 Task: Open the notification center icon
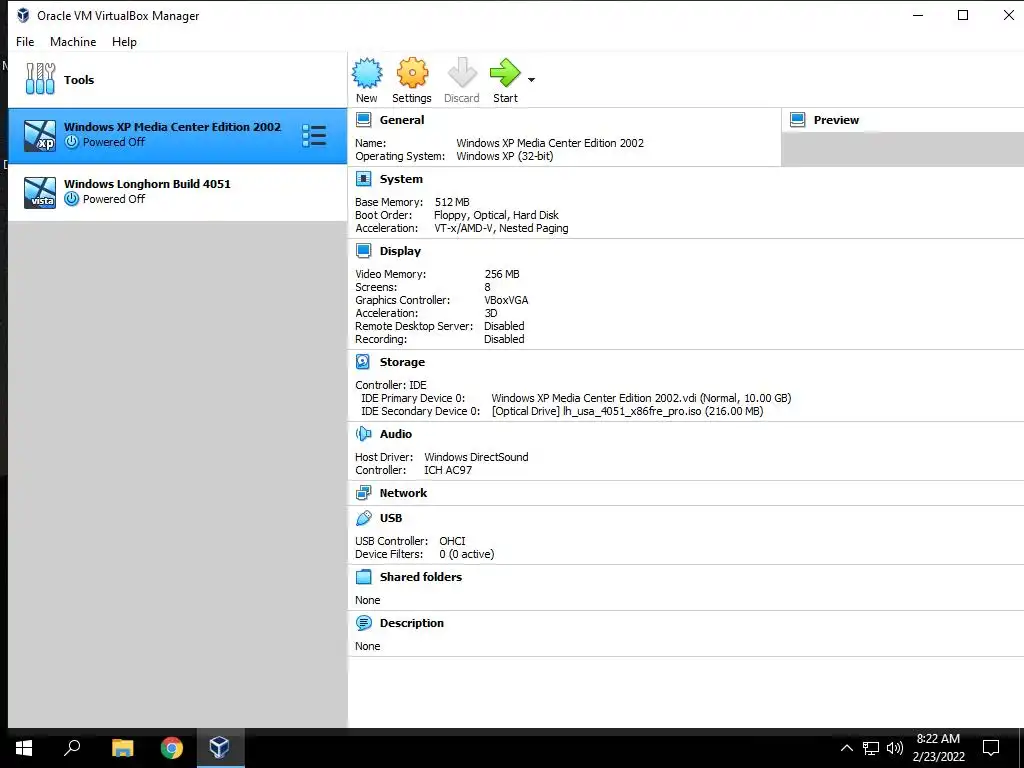point(991,748)
